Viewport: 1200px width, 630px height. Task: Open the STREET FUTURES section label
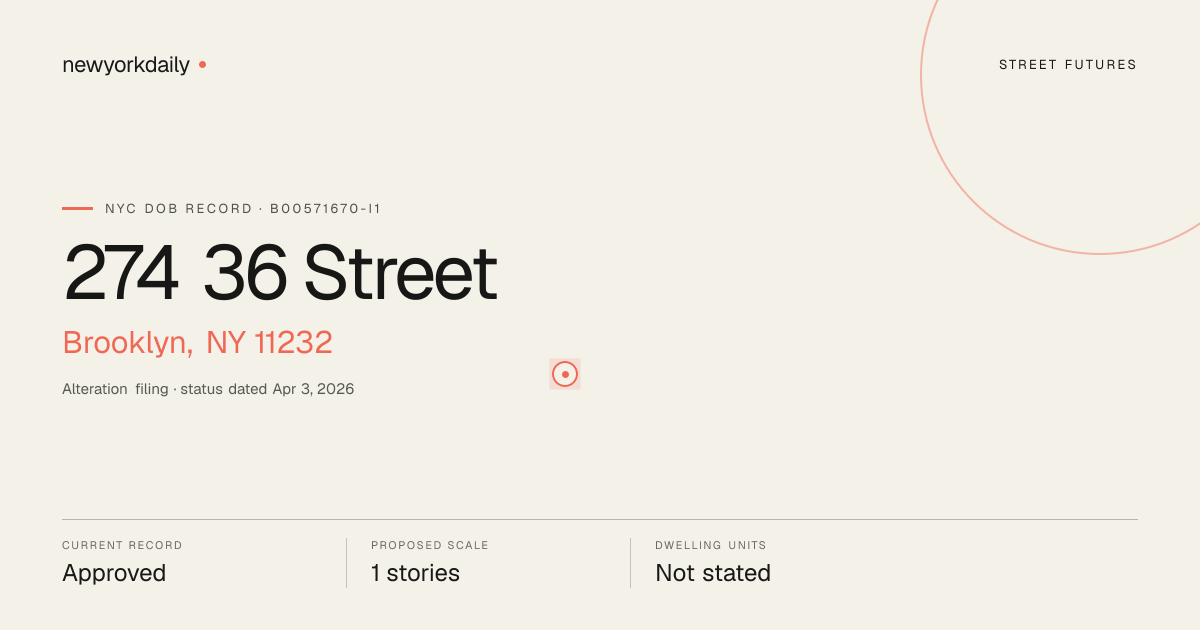[1068, 65]
